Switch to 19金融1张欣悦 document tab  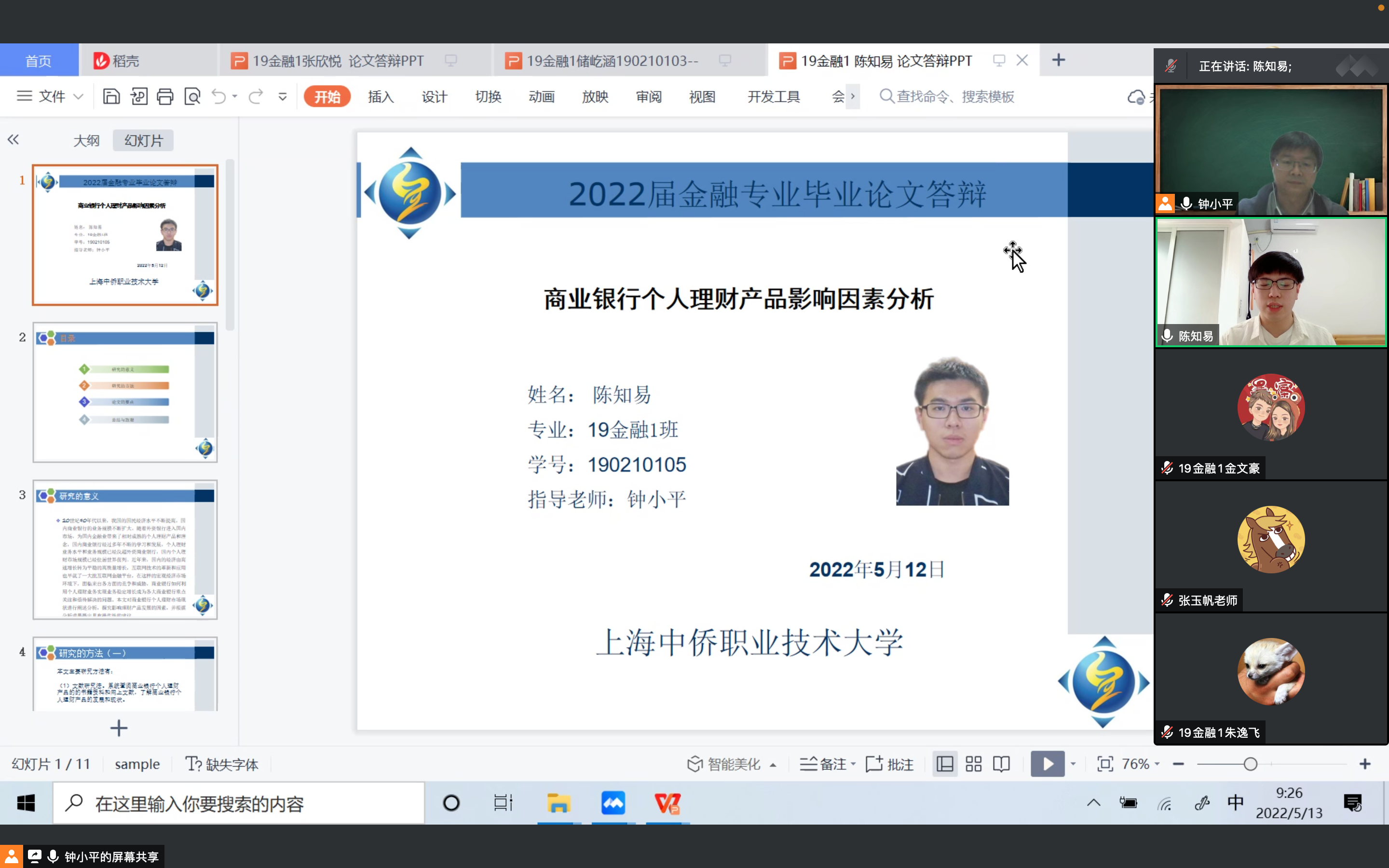[x=338, y=61]
